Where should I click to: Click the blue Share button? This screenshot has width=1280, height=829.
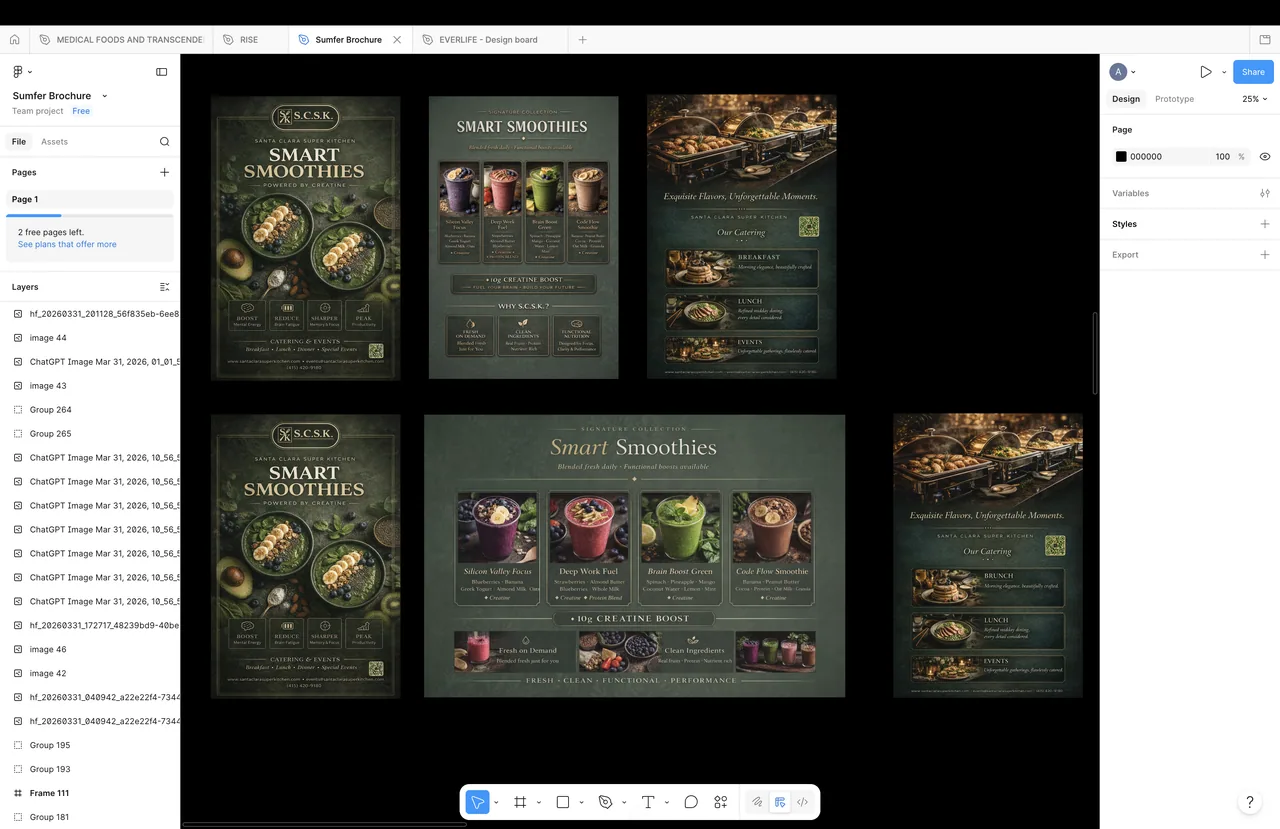[1253, 72]
